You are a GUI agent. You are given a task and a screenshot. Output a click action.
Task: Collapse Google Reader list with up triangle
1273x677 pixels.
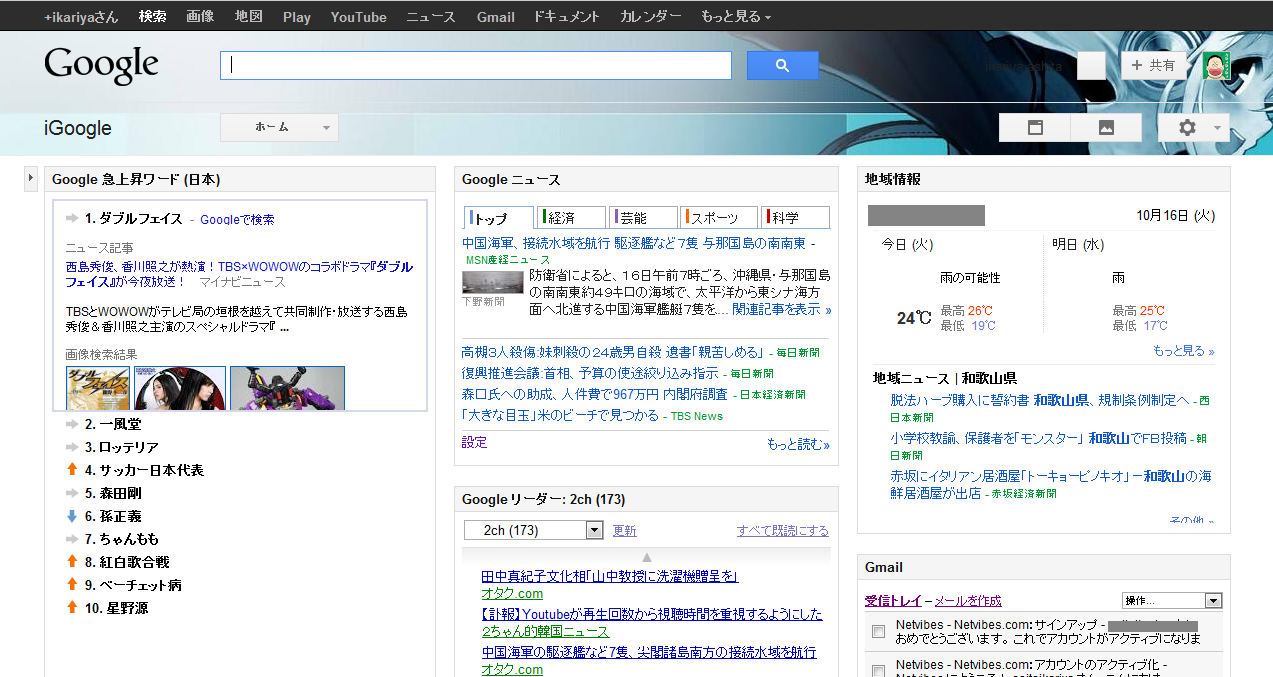click(x=646, y=557)
